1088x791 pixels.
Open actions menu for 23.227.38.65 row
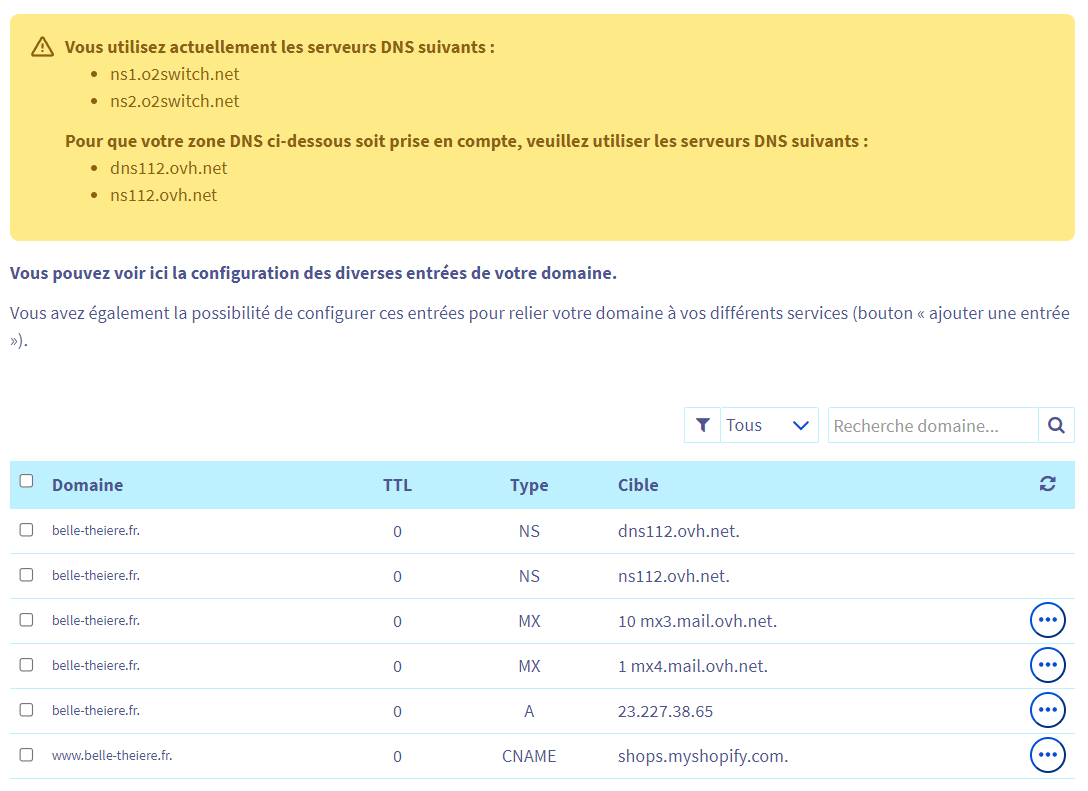(1048, 711)
